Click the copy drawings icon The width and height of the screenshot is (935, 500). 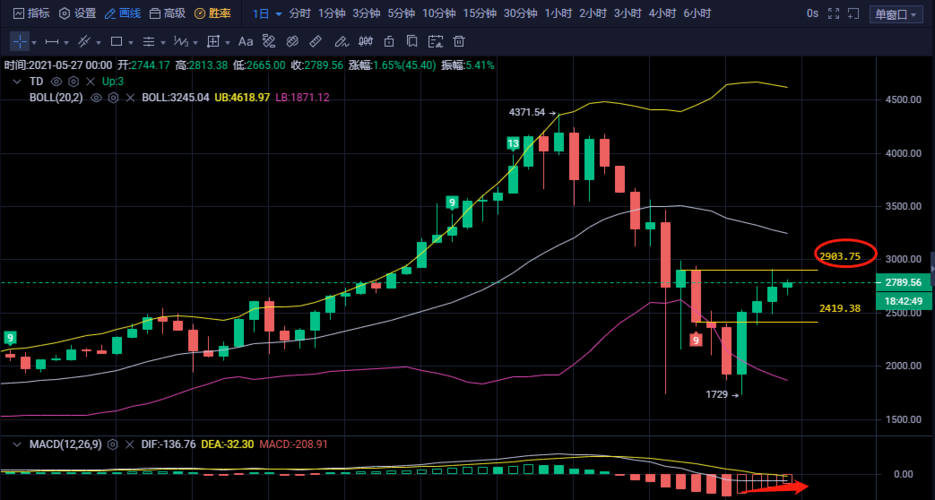coord(411,42)
